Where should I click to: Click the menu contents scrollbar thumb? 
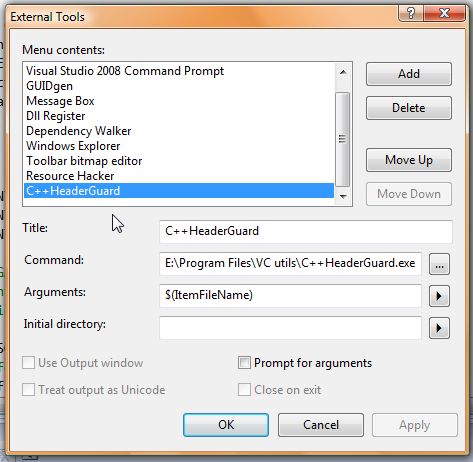tap(343, 139)
